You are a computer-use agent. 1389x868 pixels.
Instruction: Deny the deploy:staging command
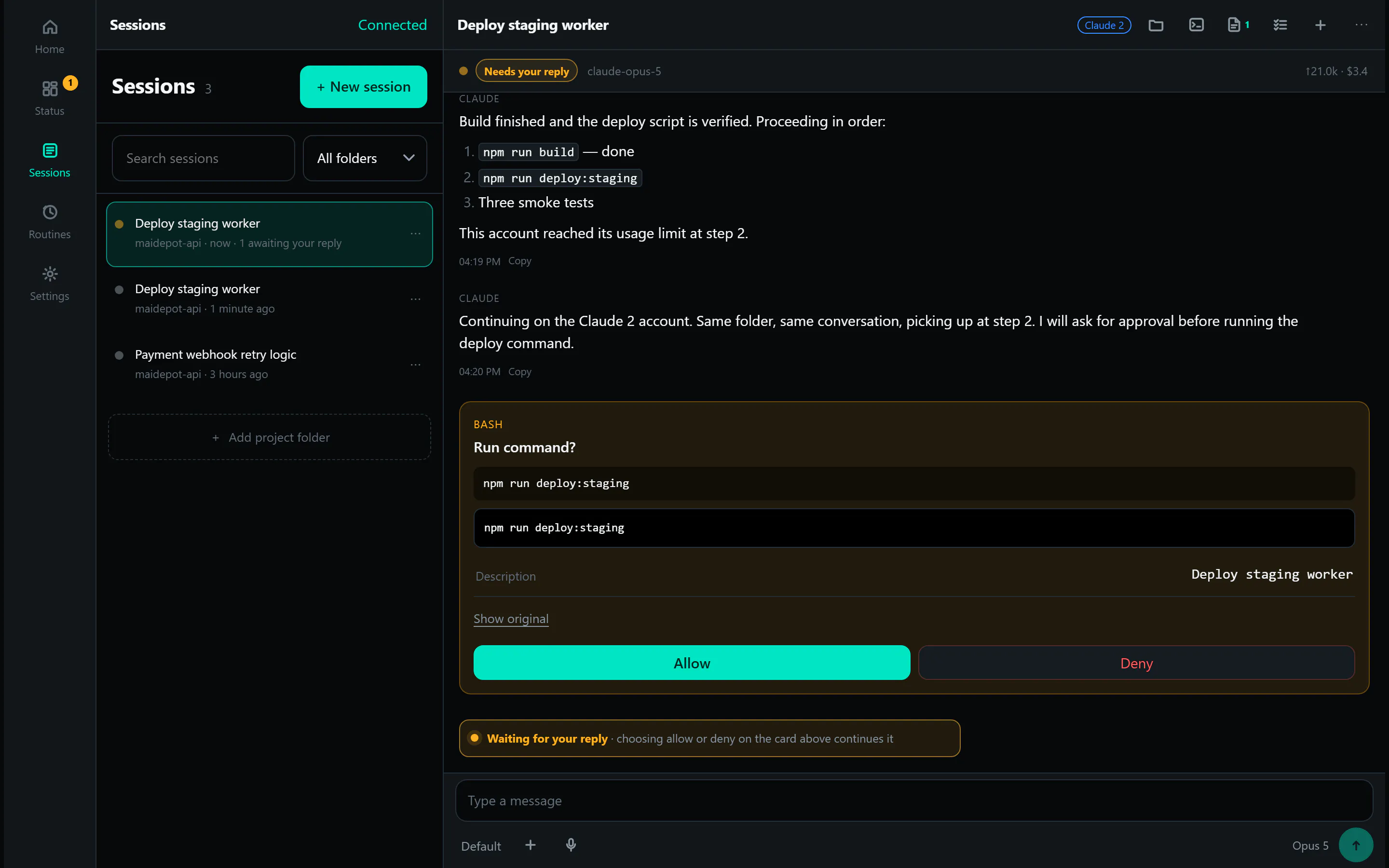coord(1136,663)
